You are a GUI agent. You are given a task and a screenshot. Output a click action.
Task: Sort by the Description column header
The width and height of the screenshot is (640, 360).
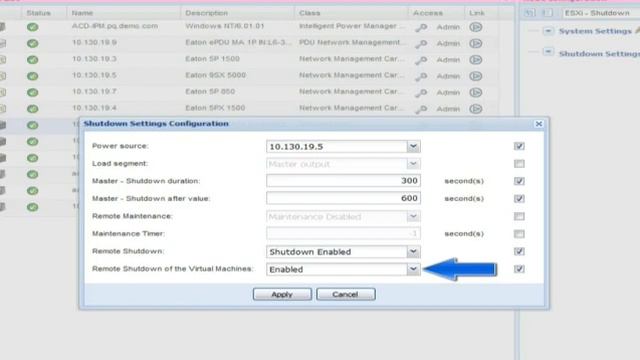pos(207,13)
